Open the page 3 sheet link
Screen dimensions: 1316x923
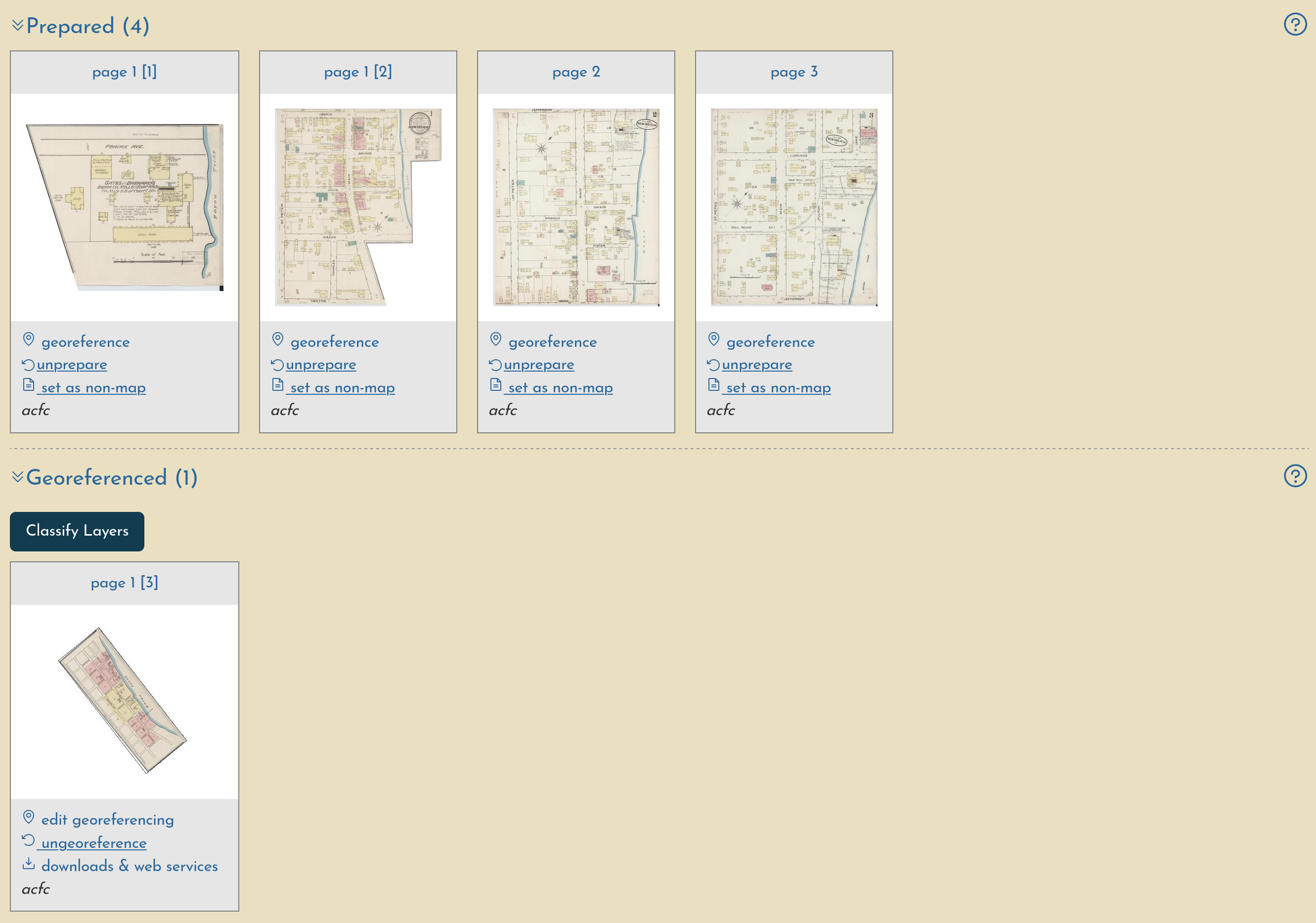point(794,72)
